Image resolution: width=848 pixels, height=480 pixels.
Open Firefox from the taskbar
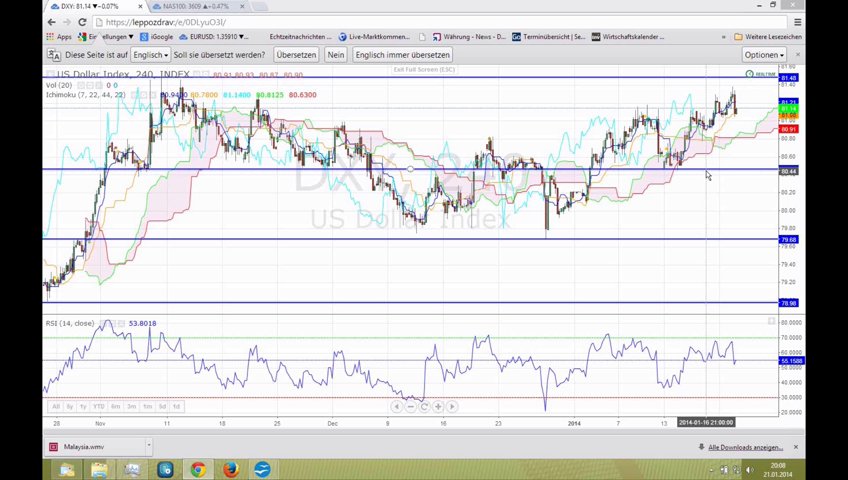coord(230,469)
